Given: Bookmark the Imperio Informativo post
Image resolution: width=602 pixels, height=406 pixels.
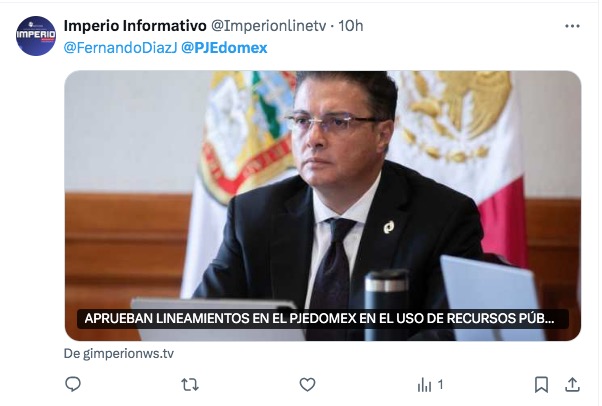Looking at the screenshot, I should [541, 384].
